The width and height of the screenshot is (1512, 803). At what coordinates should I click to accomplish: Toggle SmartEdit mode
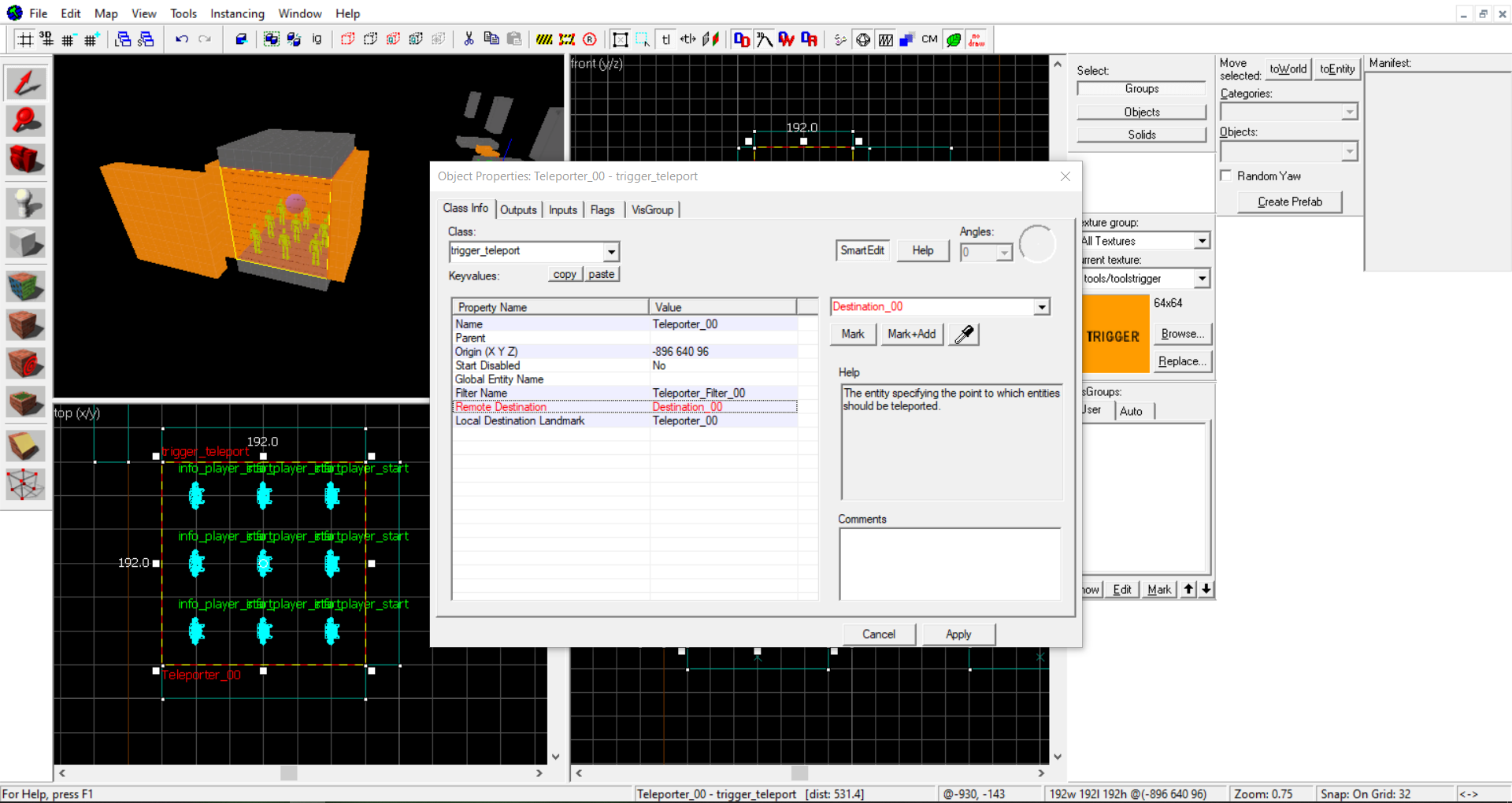click(x=862, y=250)
